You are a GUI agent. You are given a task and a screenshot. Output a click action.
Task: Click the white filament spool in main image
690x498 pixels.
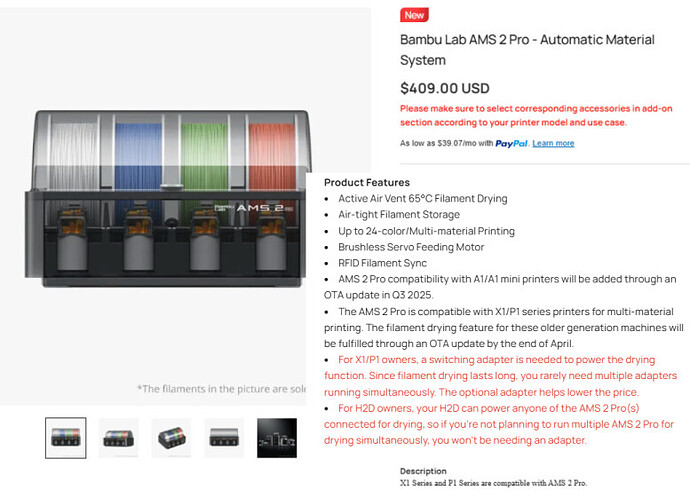[x=74, y=156]
